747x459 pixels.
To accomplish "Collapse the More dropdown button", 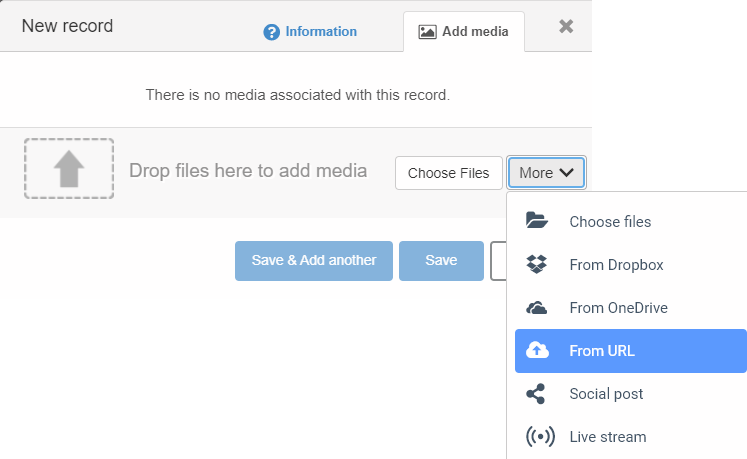I will (546, 173).
